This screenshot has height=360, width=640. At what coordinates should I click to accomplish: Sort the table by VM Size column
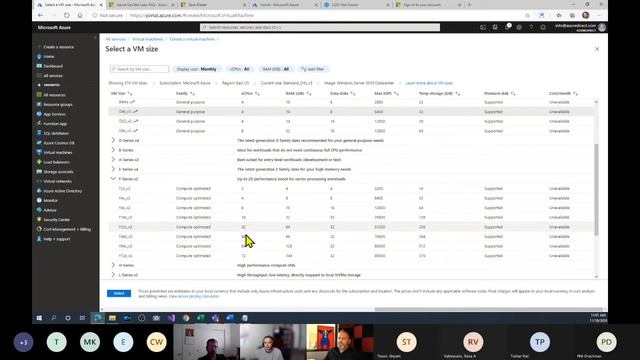pos(122,93)
